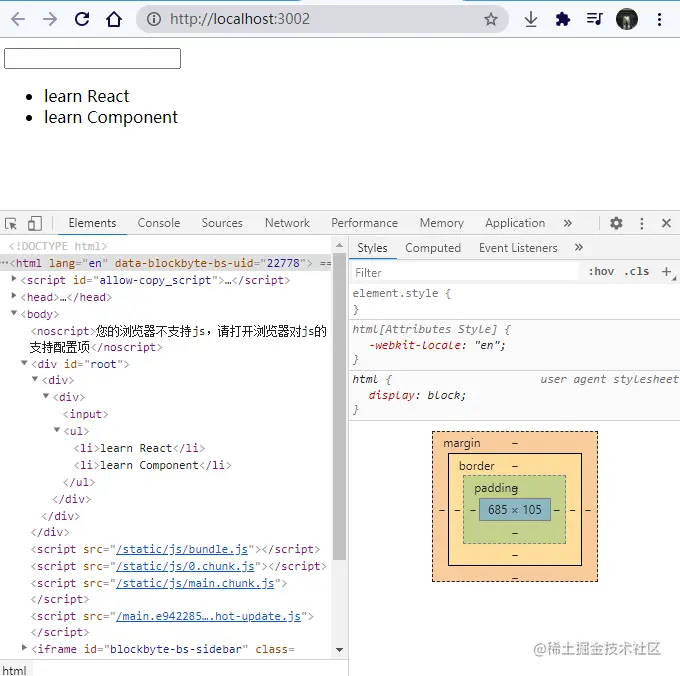Select the display: block declaration

[x=417, y=395]
